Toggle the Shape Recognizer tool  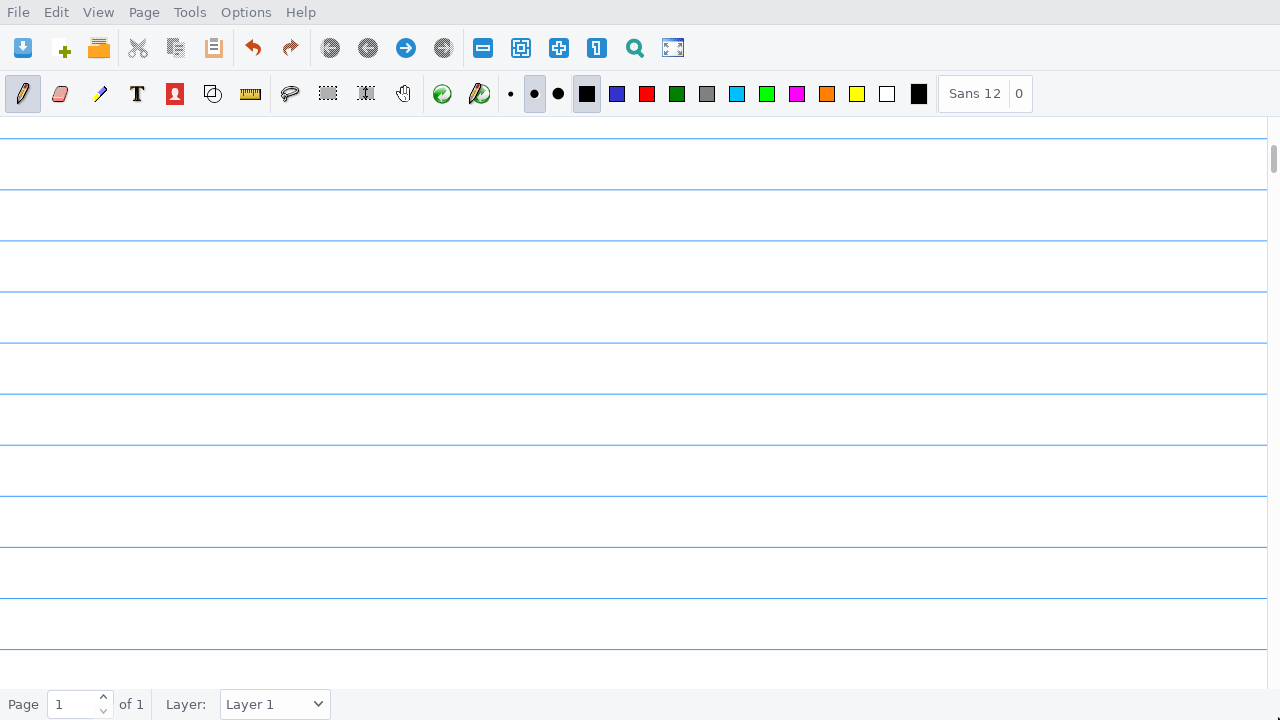(212, 94)
